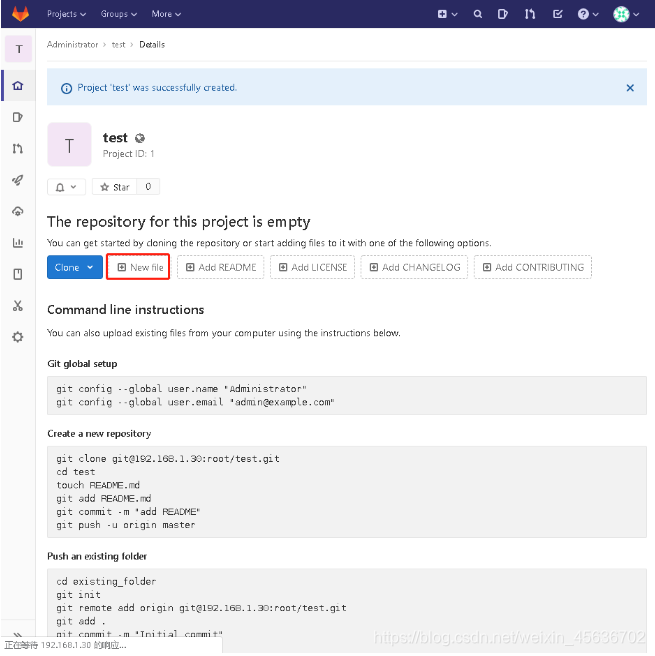Click the git remote add origin line

pos(201,607)
